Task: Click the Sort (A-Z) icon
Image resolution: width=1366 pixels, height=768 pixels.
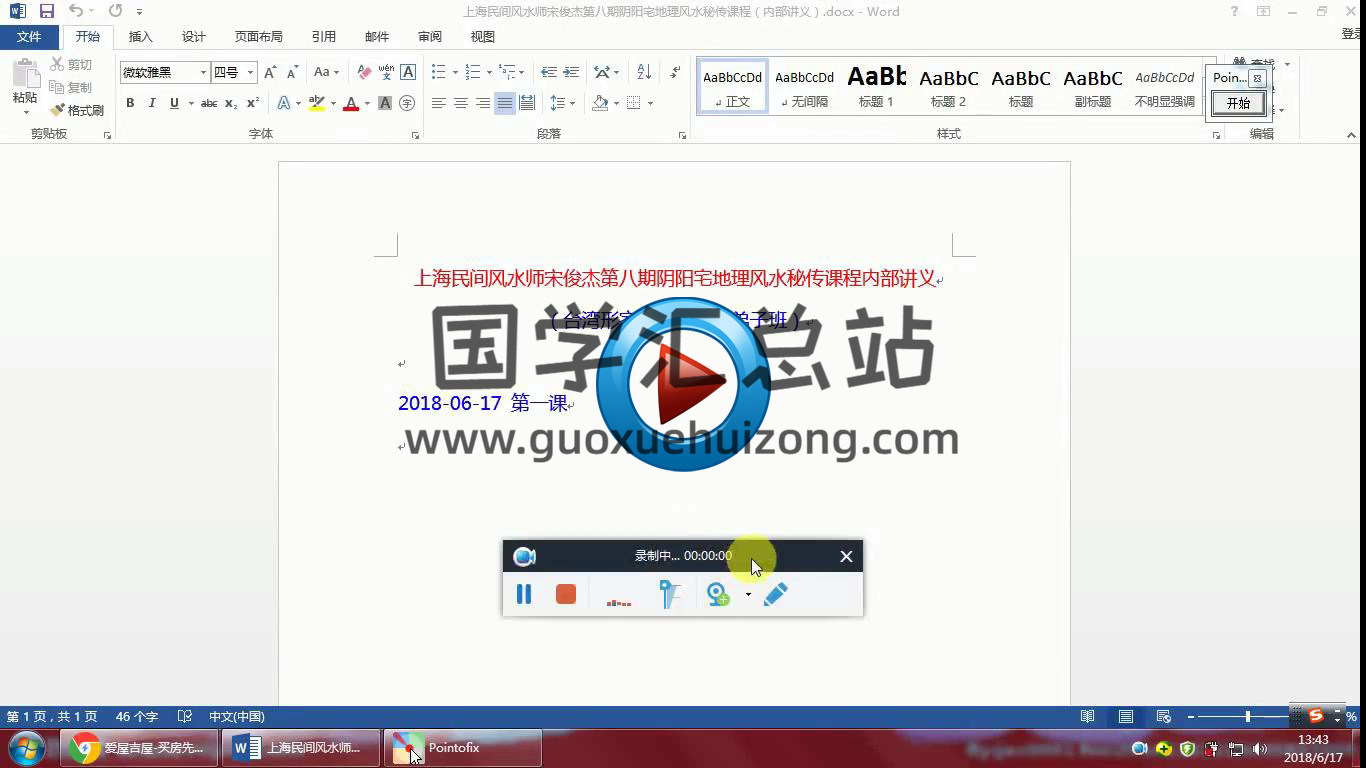Action: [x=644, y=73]
